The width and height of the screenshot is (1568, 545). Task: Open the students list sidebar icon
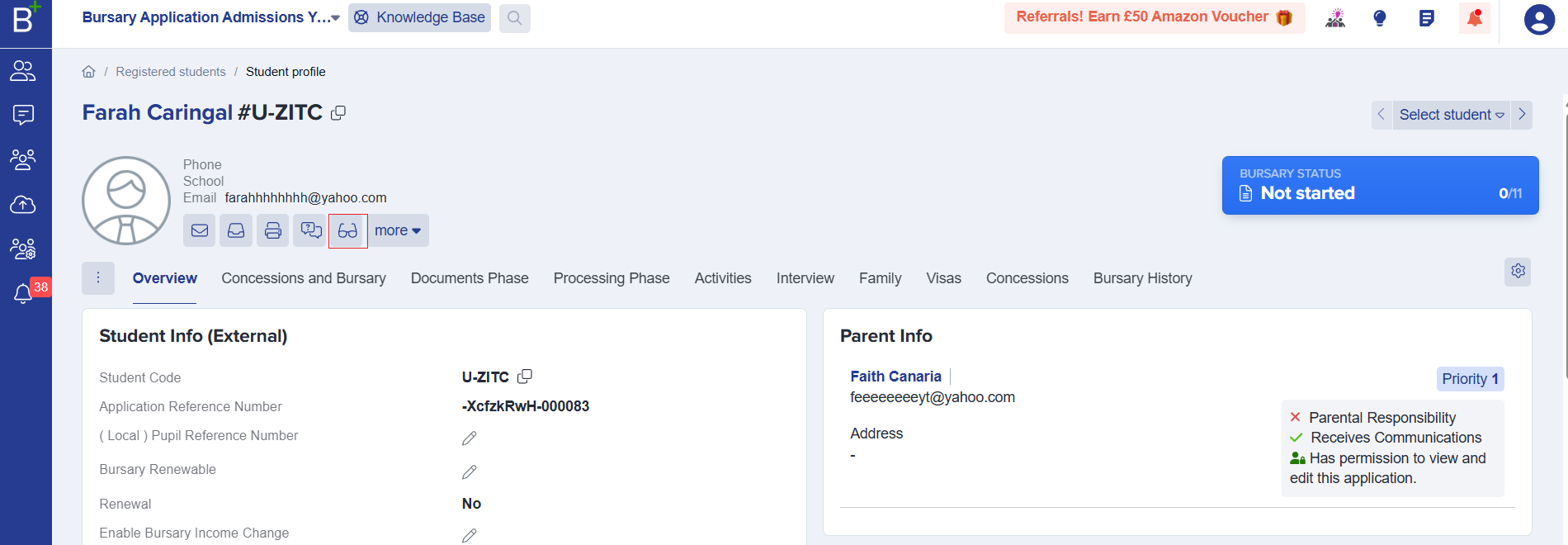[23, 71]
